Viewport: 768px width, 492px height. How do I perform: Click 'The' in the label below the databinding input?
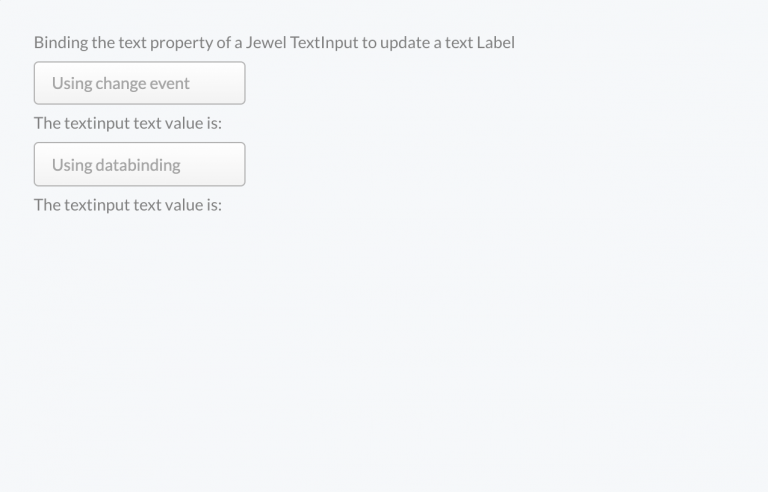tap(47, 205)
